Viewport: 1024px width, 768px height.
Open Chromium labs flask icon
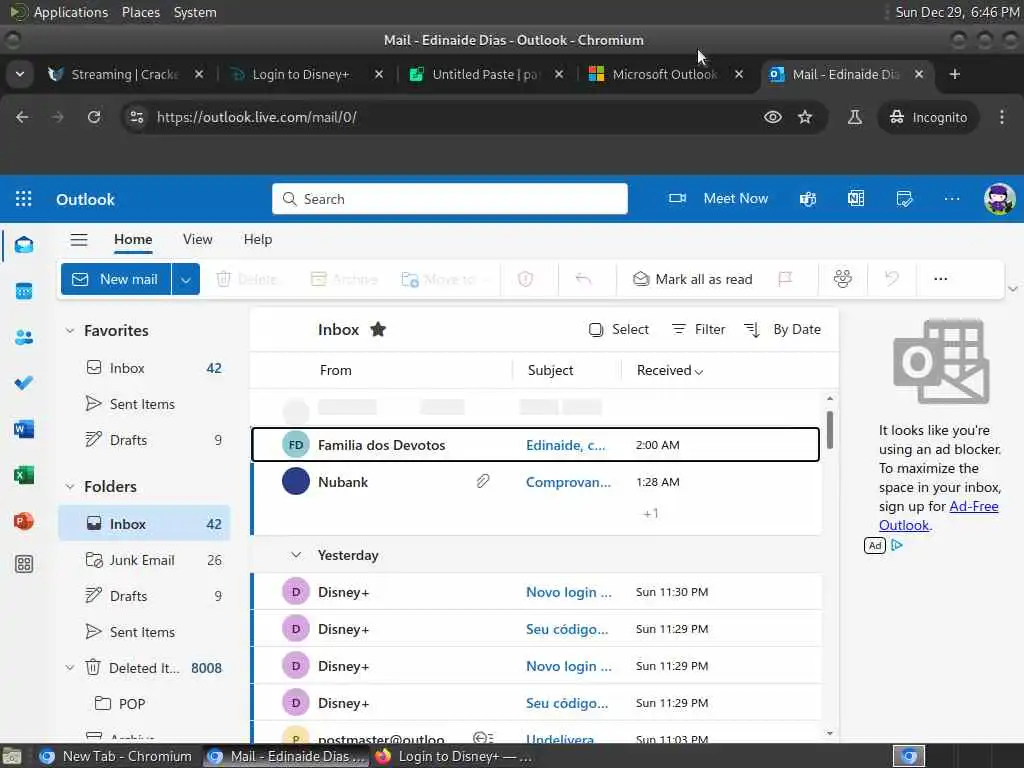pyautogui.click(x=854, y=117)
